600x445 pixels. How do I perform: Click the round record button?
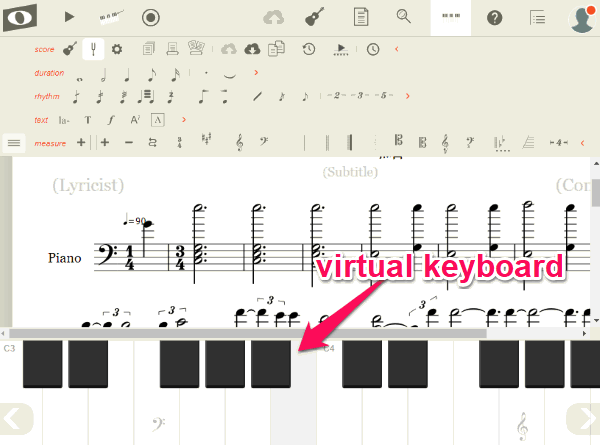[151, 18]
